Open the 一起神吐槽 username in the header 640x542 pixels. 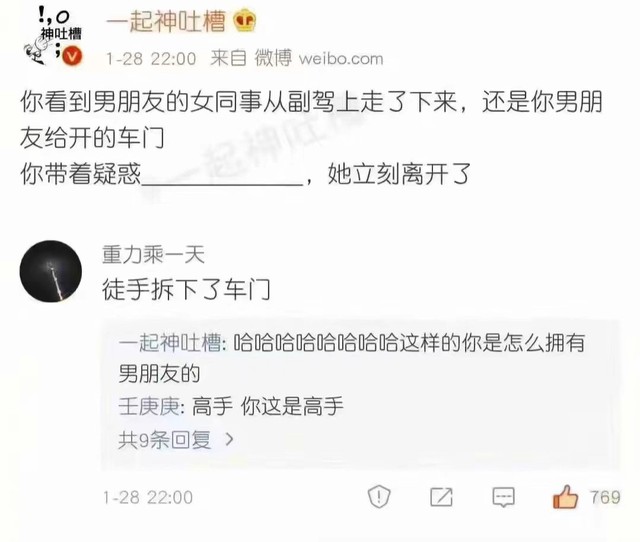tap(166, 21)
